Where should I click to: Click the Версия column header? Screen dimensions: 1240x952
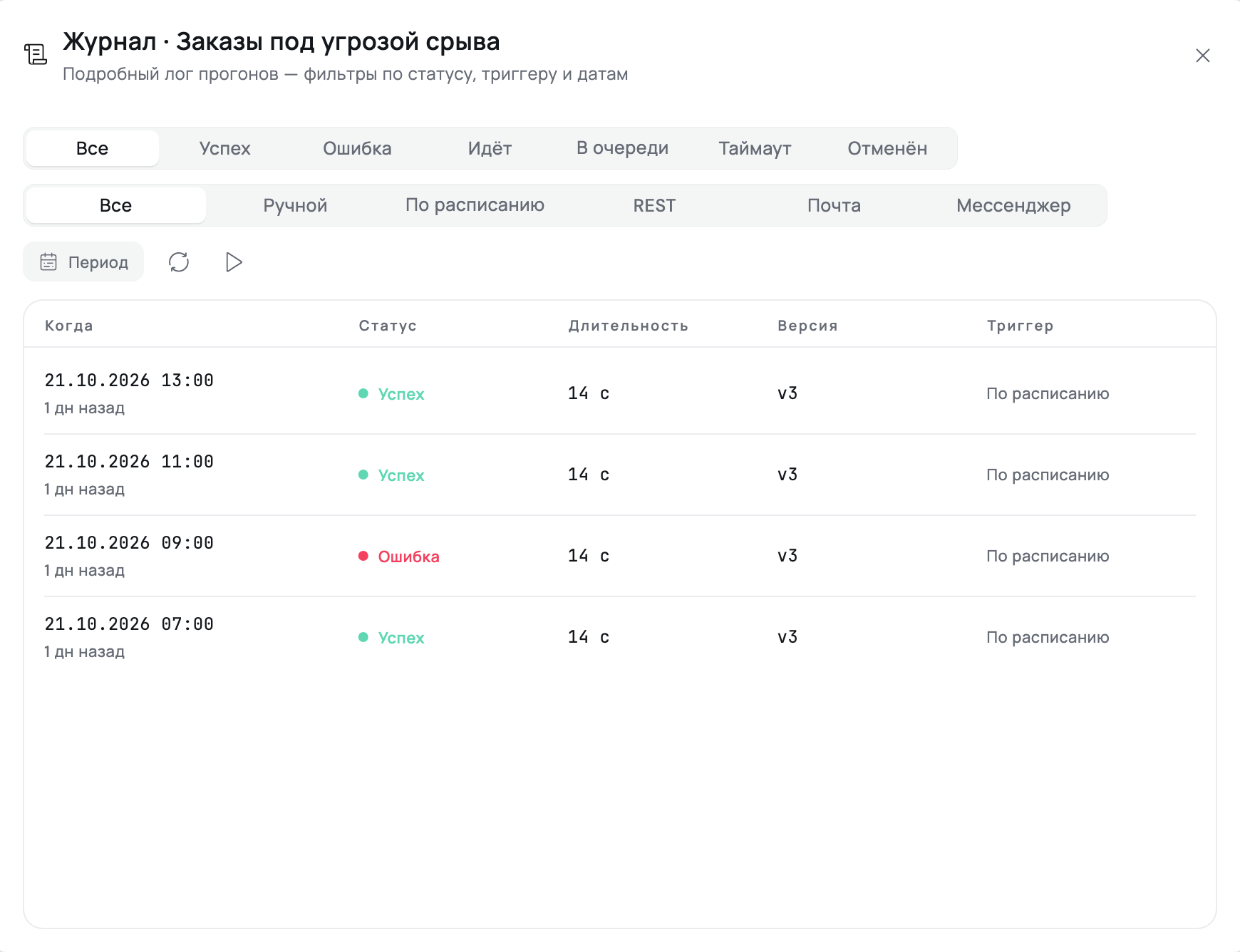click(807, 326)
